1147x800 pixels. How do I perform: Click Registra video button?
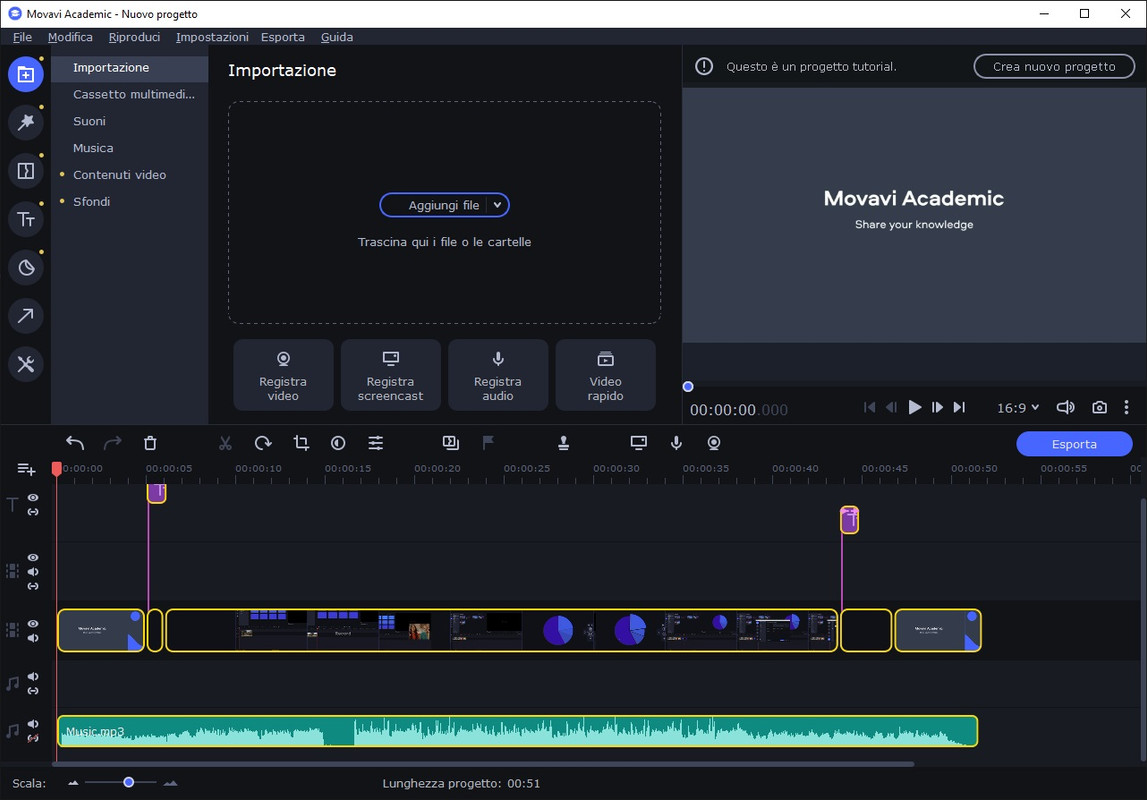pyautogui.click(x=283, y=375)
